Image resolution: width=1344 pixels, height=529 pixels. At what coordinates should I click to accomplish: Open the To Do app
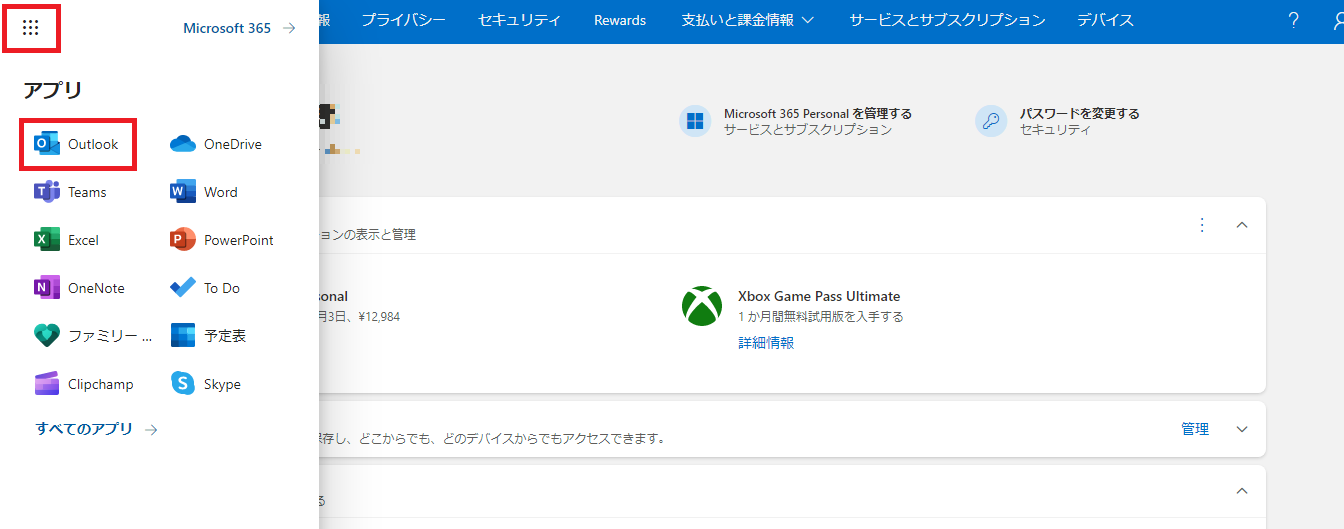pos(206,288)
